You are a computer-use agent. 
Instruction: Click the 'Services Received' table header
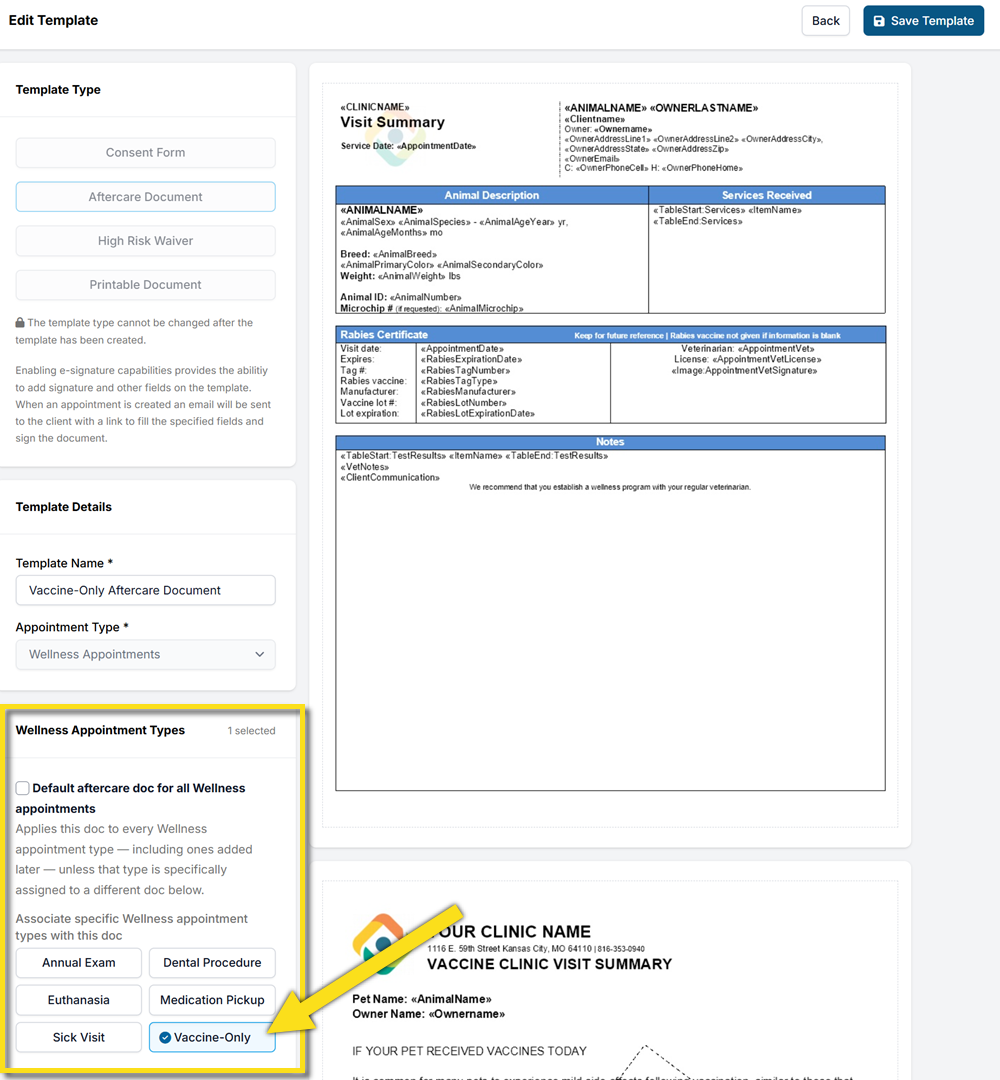coord(767,196)
